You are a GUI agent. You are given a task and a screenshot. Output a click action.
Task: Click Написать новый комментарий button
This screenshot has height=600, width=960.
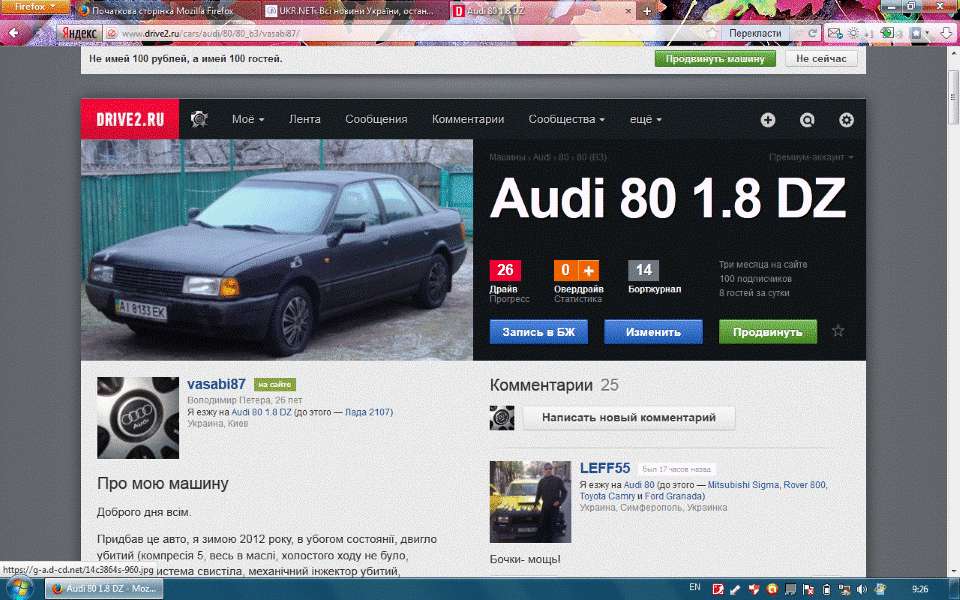pyautogui.click(x=629, y=418)
